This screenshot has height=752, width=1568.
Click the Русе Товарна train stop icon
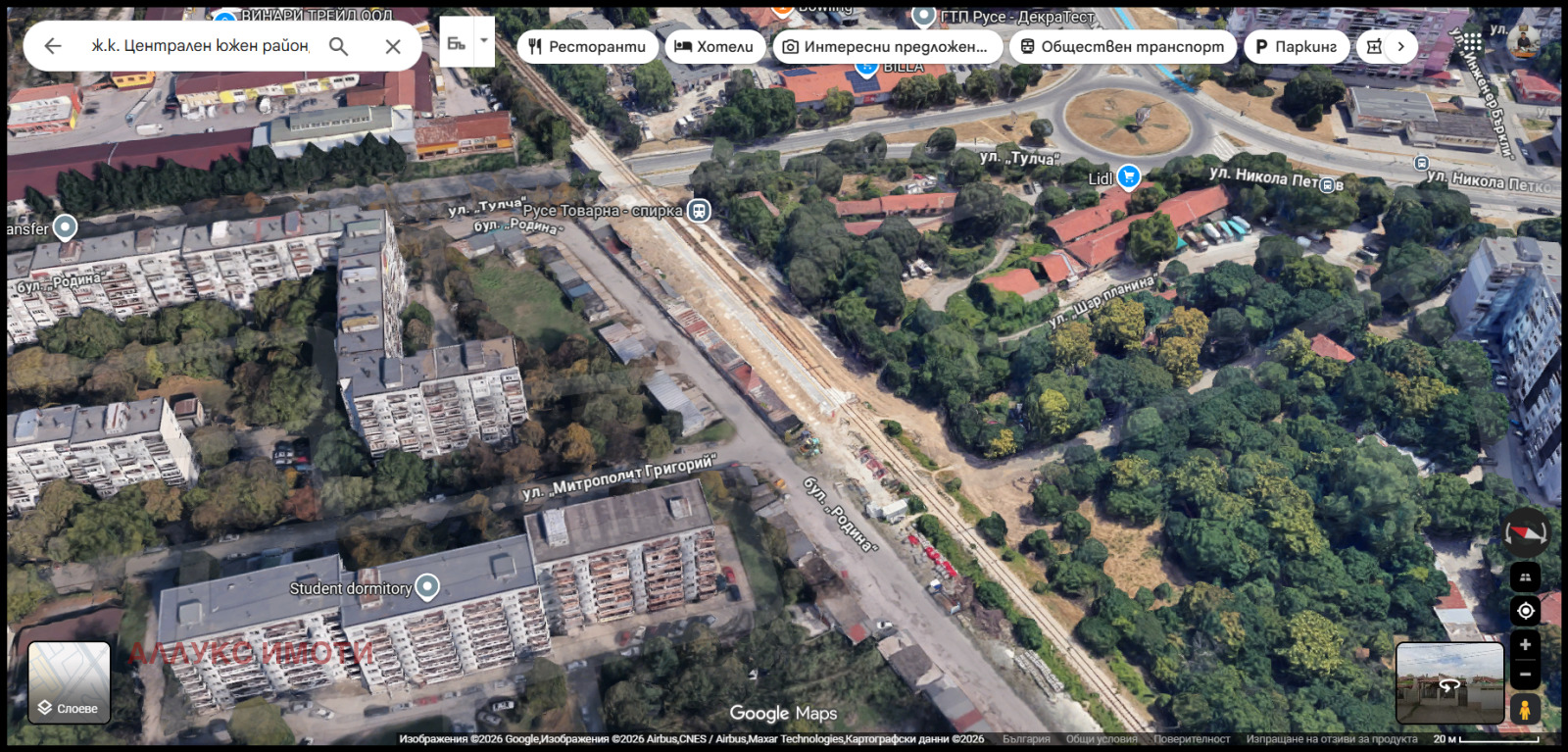click(x=699, y=211)
